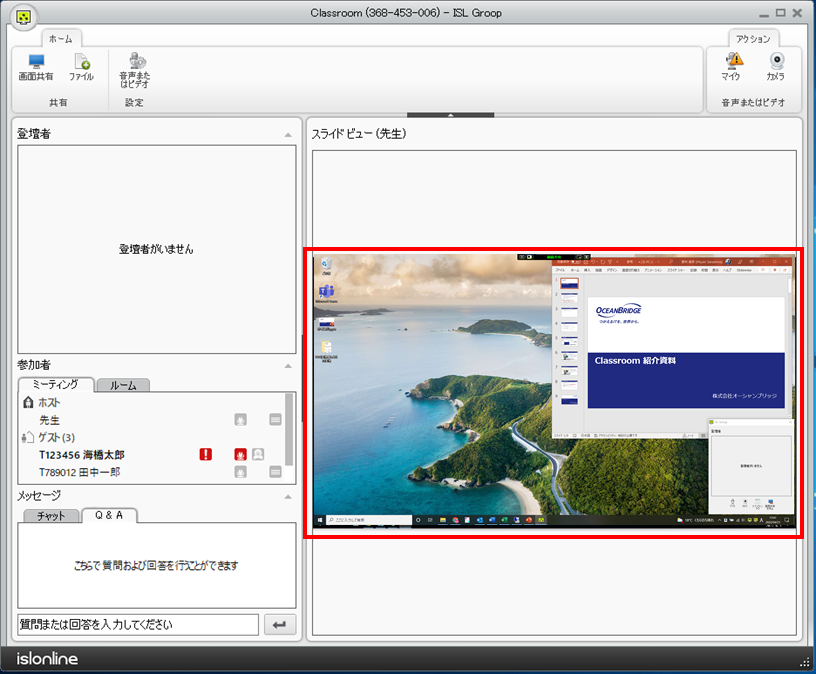Click the ホスト group row
The width and height of the screenshot is (816, 674).
click(x=152, y=402)
